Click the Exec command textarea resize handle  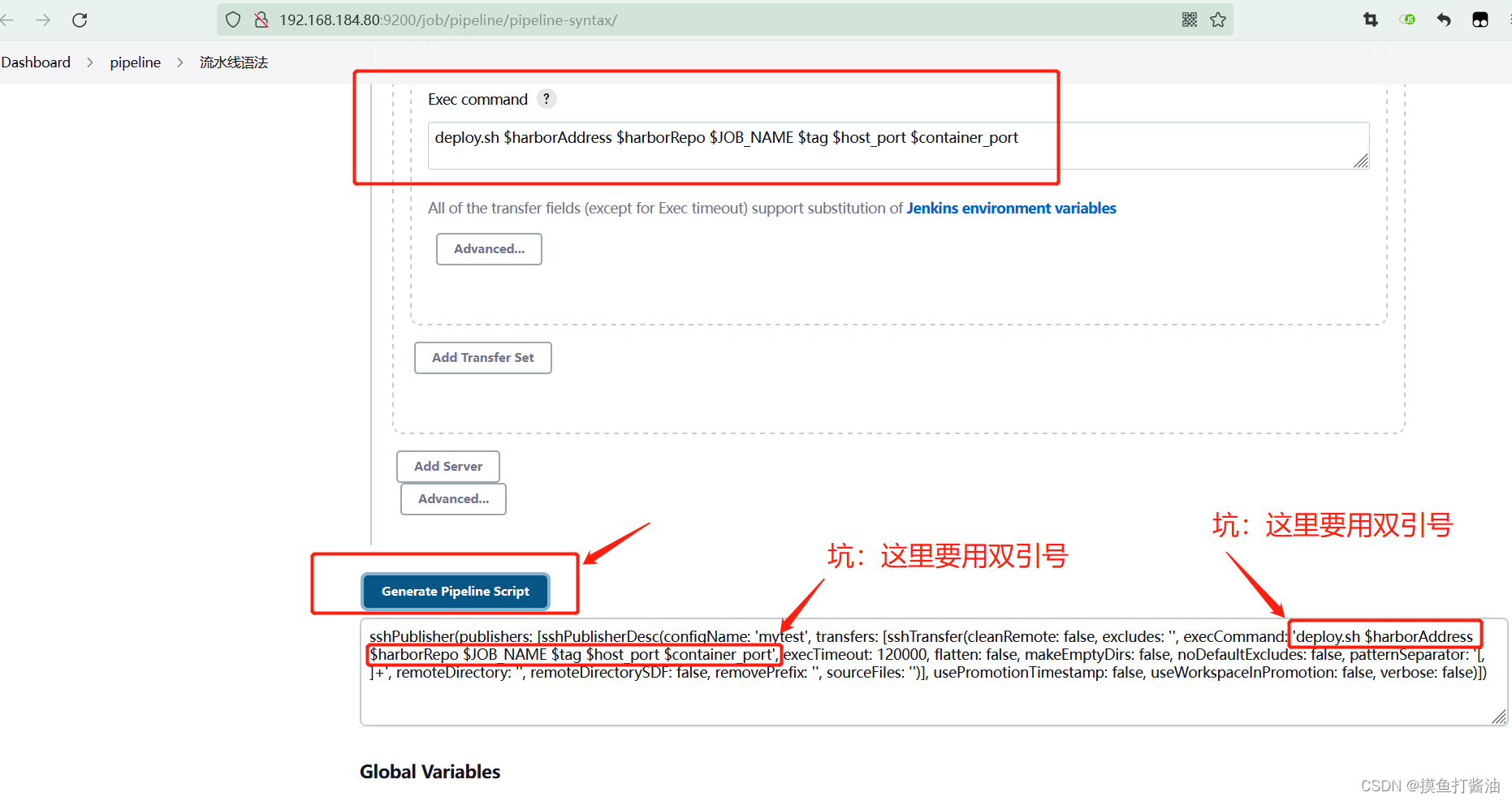[1361, 161]
